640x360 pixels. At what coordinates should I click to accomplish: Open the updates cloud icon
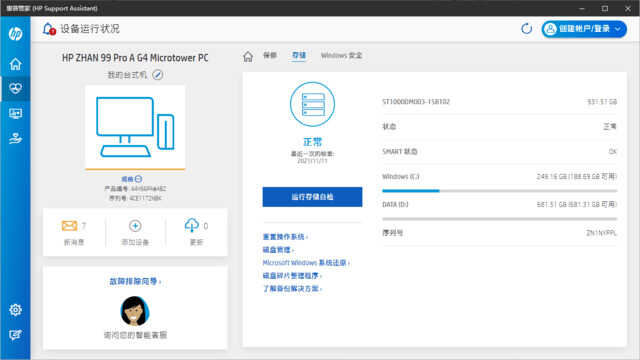pos(192,225)
